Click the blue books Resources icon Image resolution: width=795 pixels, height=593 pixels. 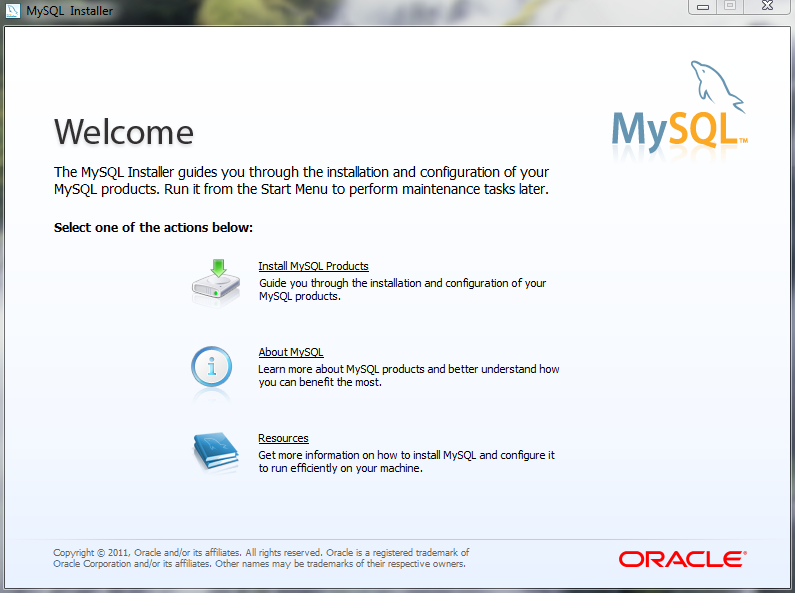click(216, 452)
